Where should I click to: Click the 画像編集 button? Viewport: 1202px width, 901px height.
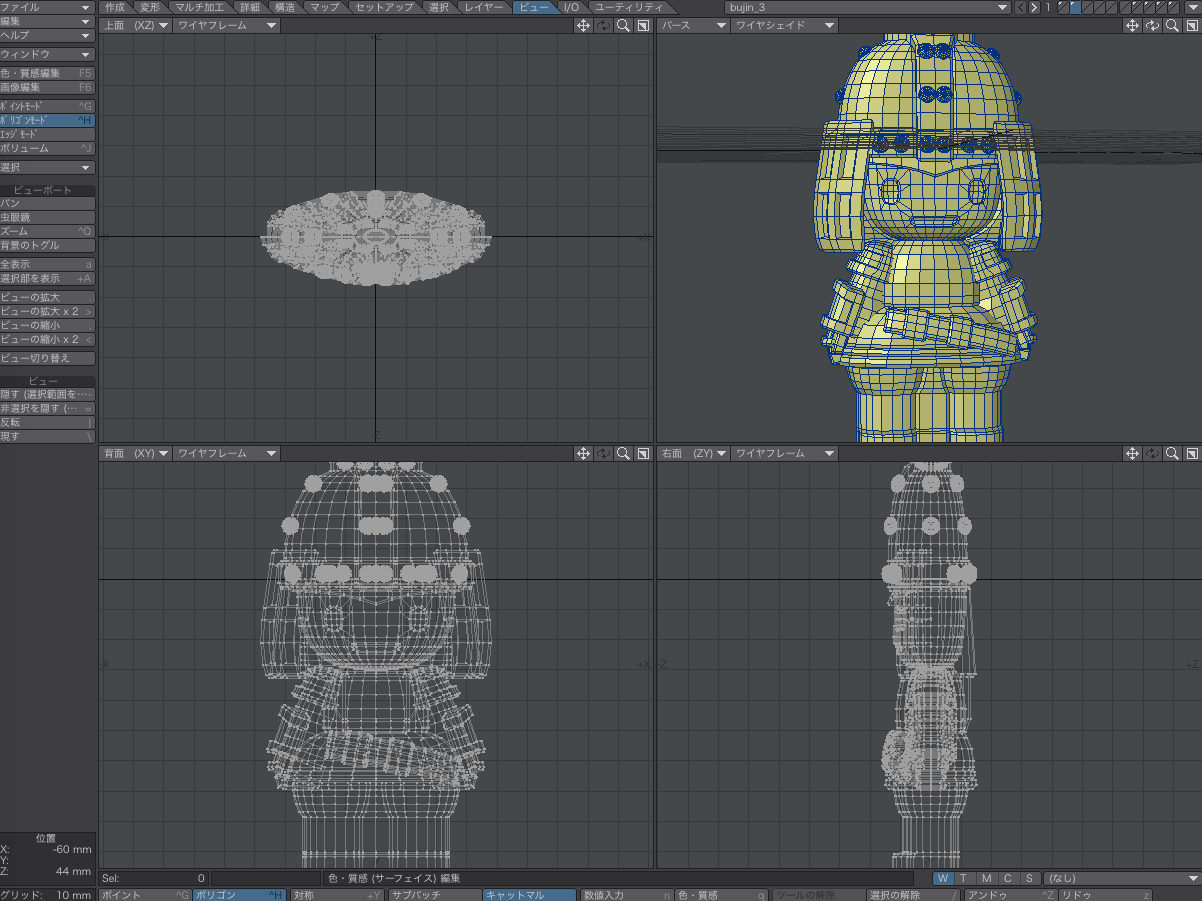click(x=48, y=88)
